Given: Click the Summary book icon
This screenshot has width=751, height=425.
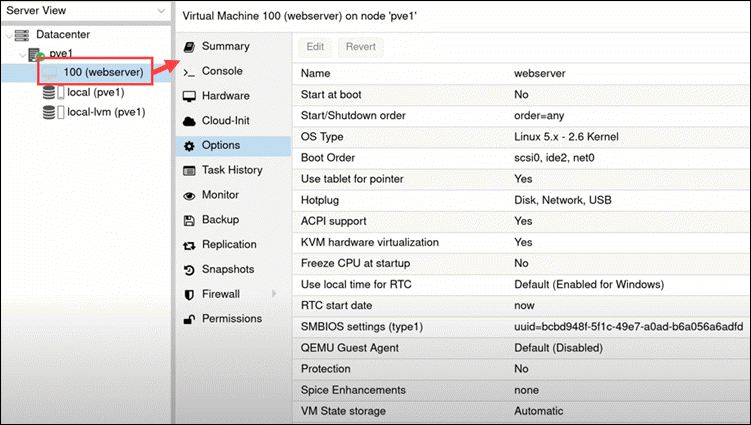Looking at the screenshot, I should coord(189,47).
